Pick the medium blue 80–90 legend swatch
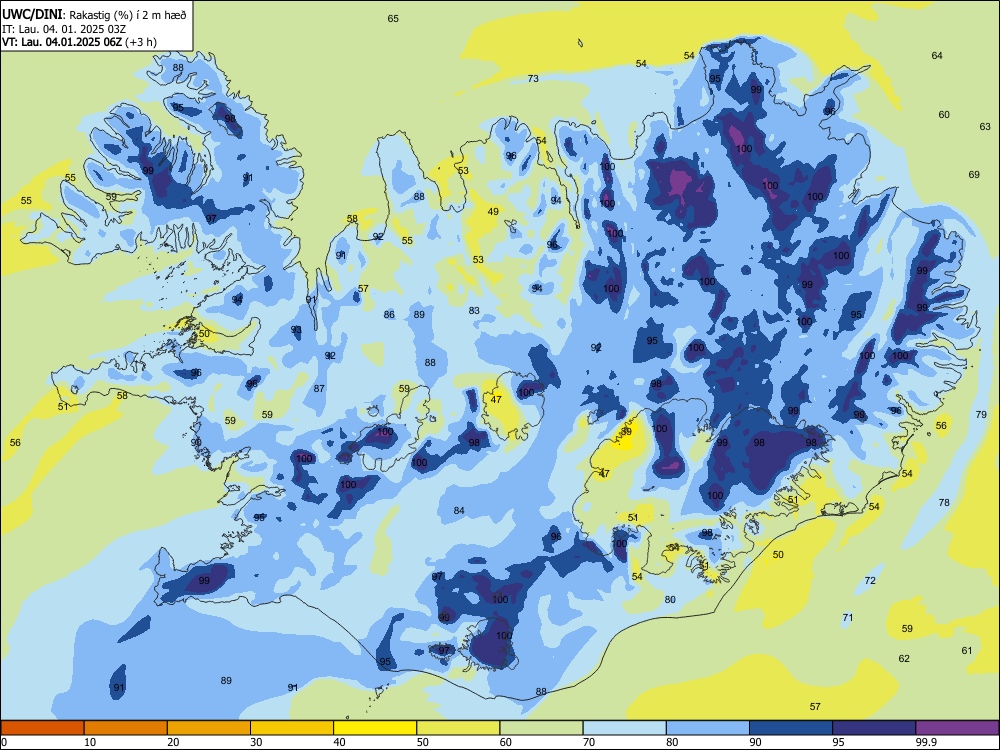1000x750 pixels. pos(708,728)
